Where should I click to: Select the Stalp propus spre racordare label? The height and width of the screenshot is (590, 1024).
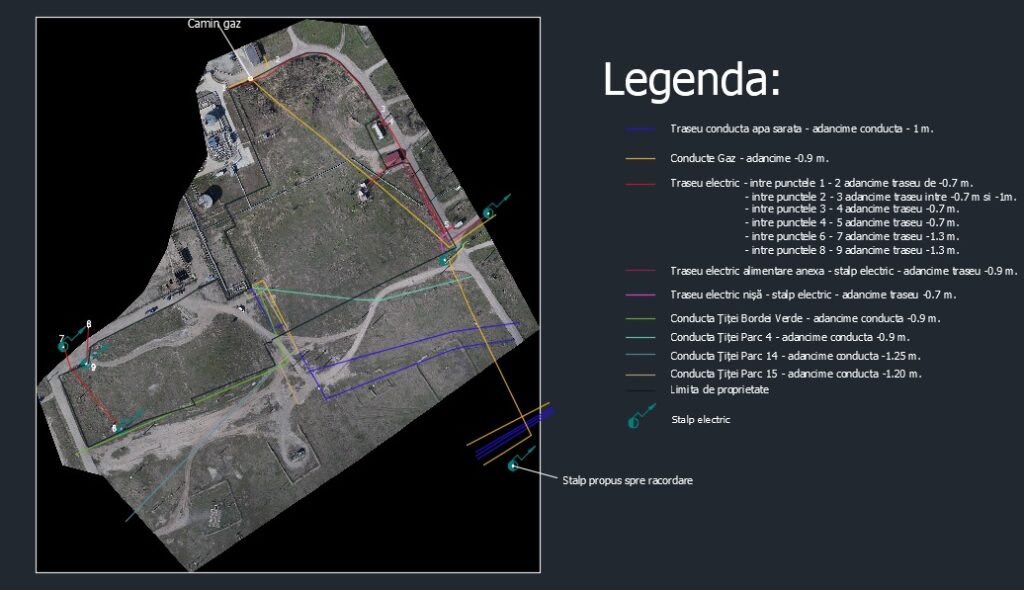point(628,481)
